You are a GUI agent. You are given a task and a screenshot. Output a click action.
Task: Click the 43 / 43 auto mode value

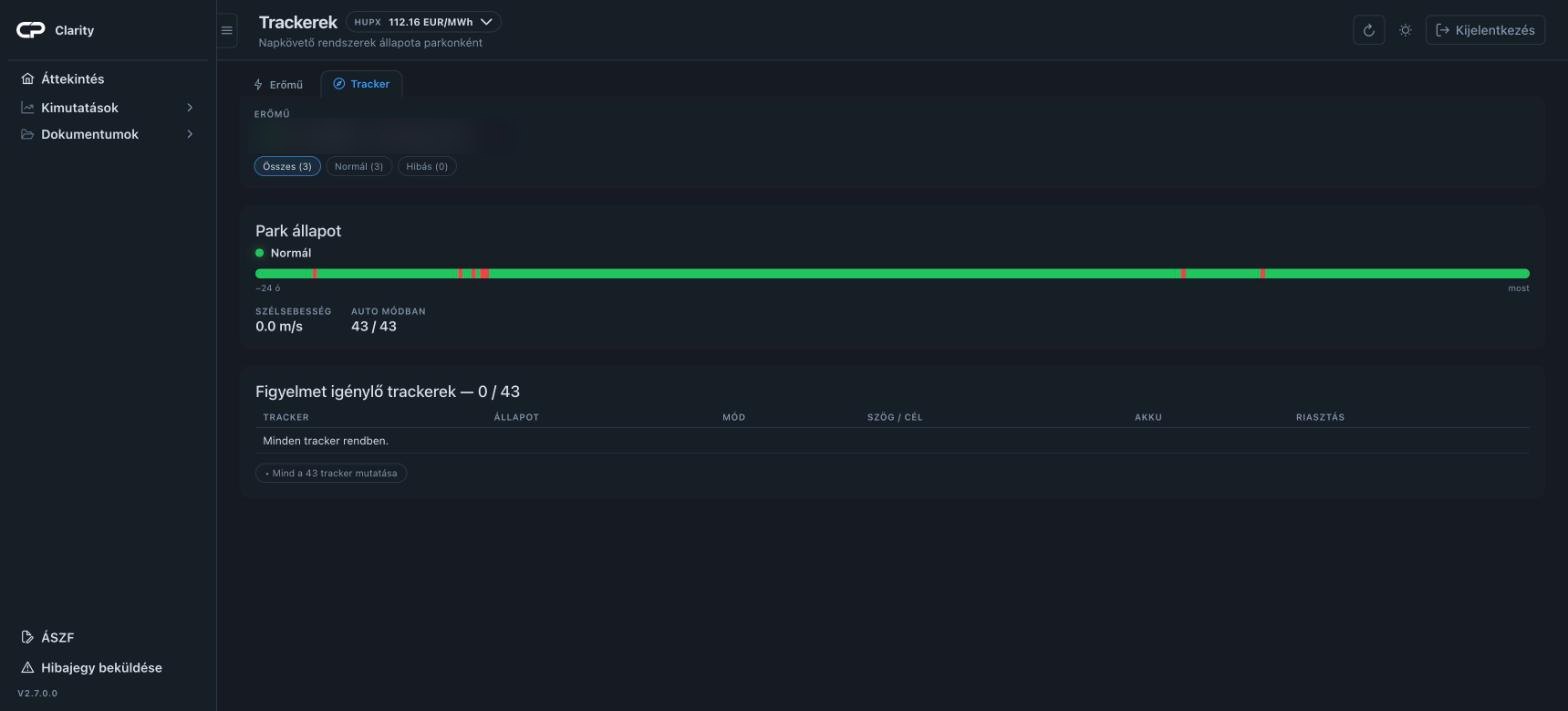pos(374,327)
